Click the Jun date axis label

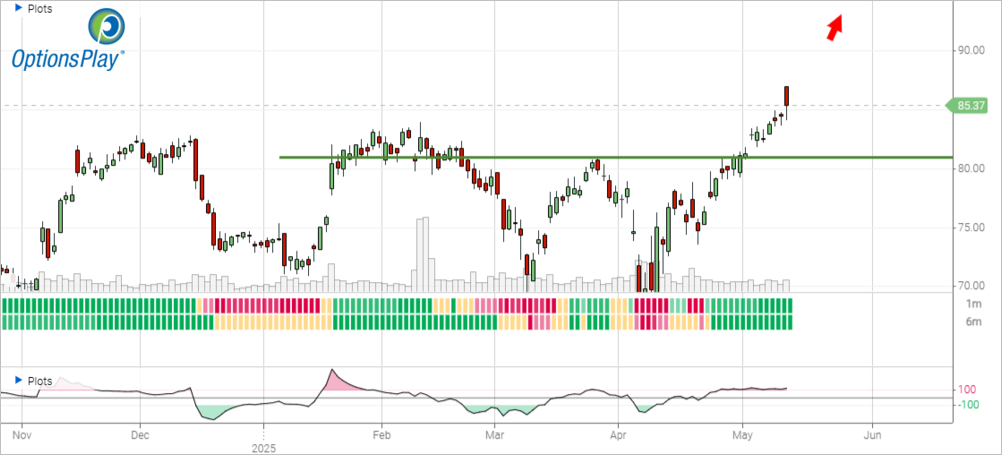(x=872, y=435)
